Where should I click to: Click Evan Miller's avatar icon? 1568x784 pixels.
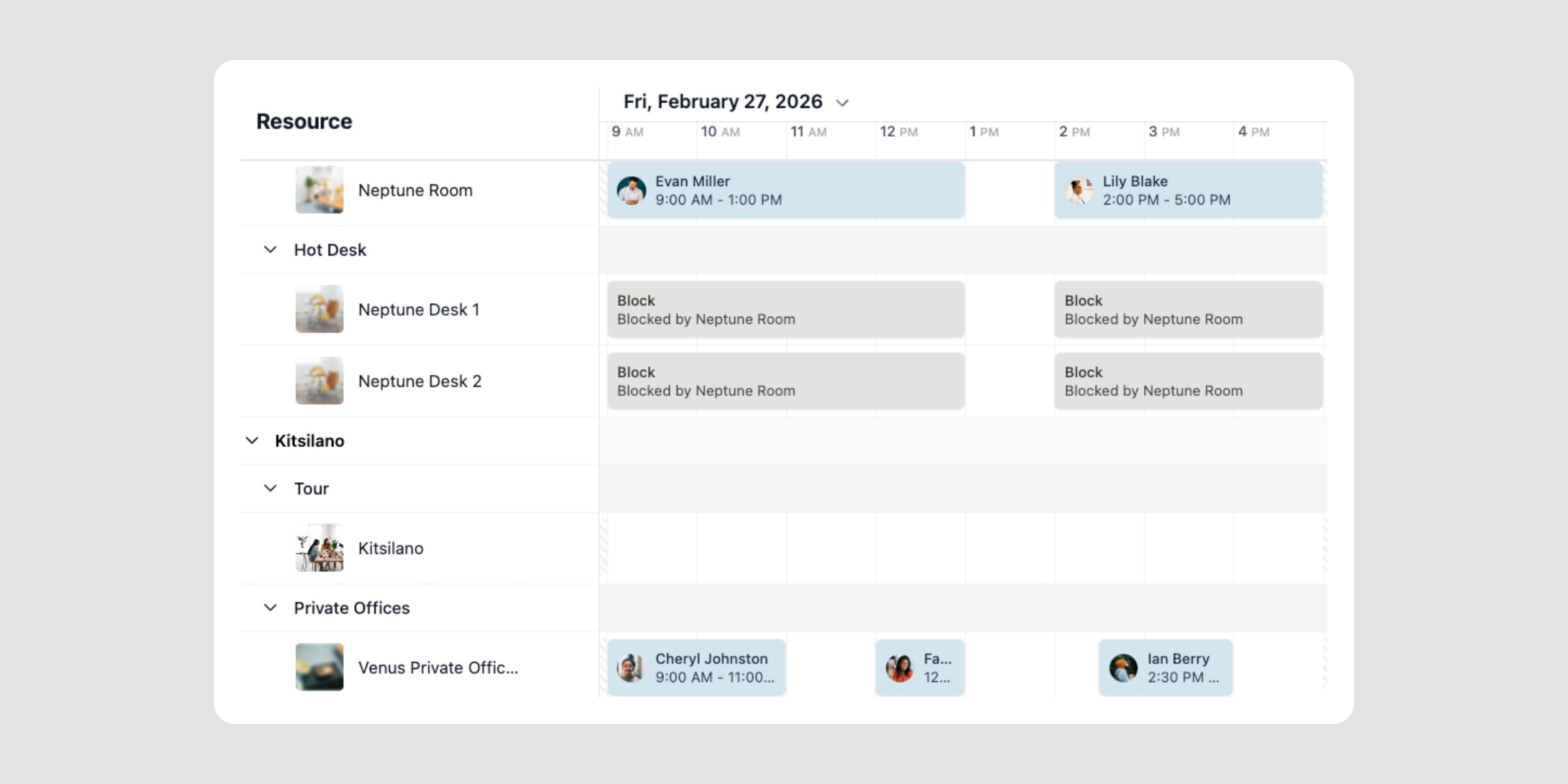pyautogui.click(x=631, y=191)
